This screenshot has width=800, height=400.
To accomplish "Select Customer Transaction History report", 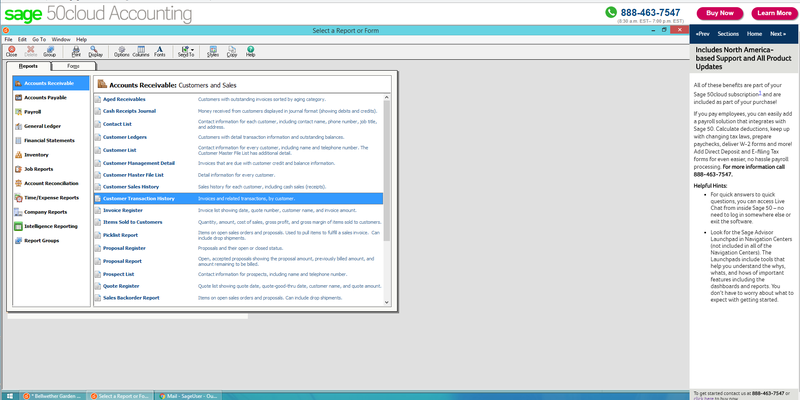I will click(238, 198).
